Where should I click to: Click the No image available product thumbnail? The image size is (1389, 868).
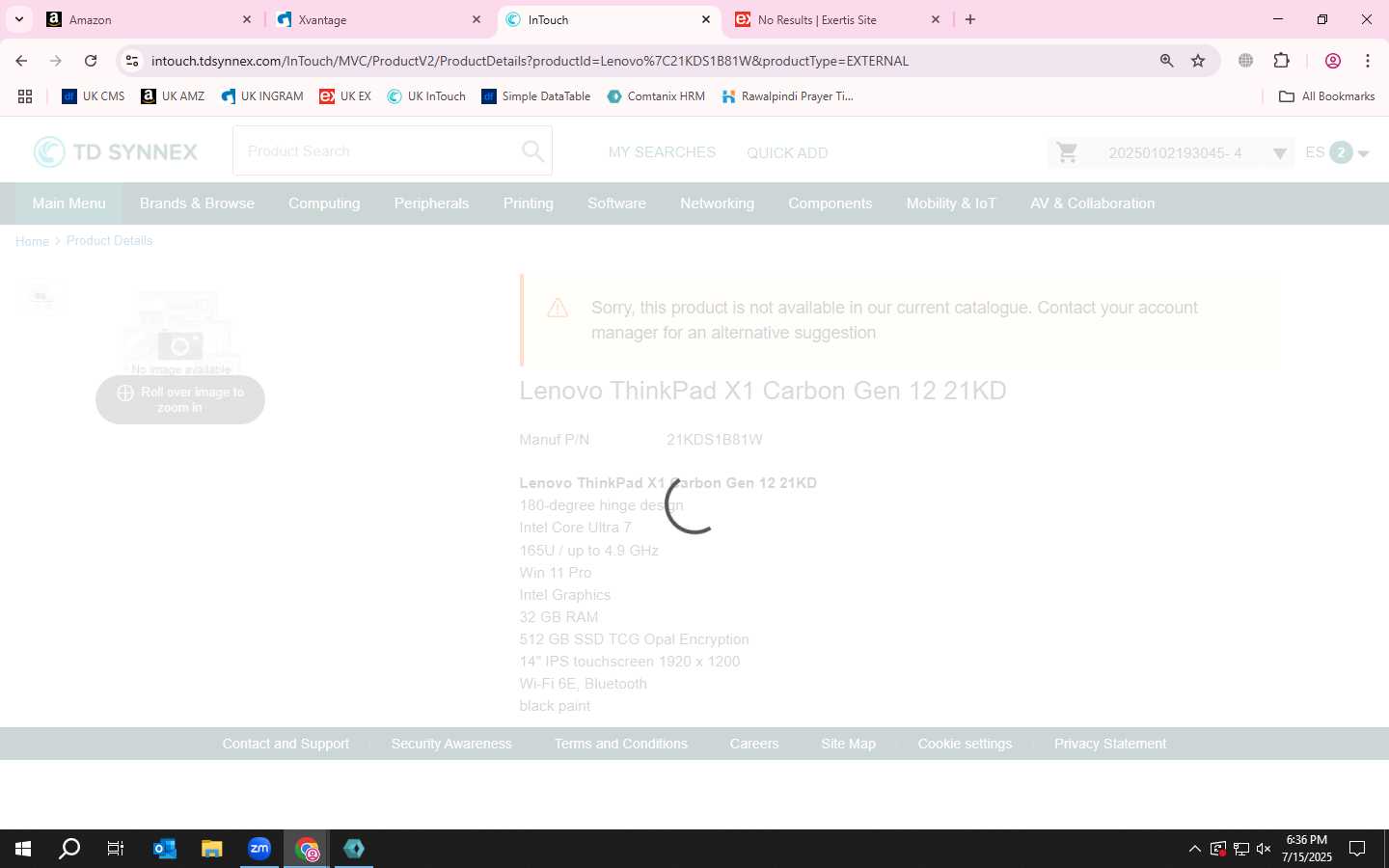click(x=180, y=334)
